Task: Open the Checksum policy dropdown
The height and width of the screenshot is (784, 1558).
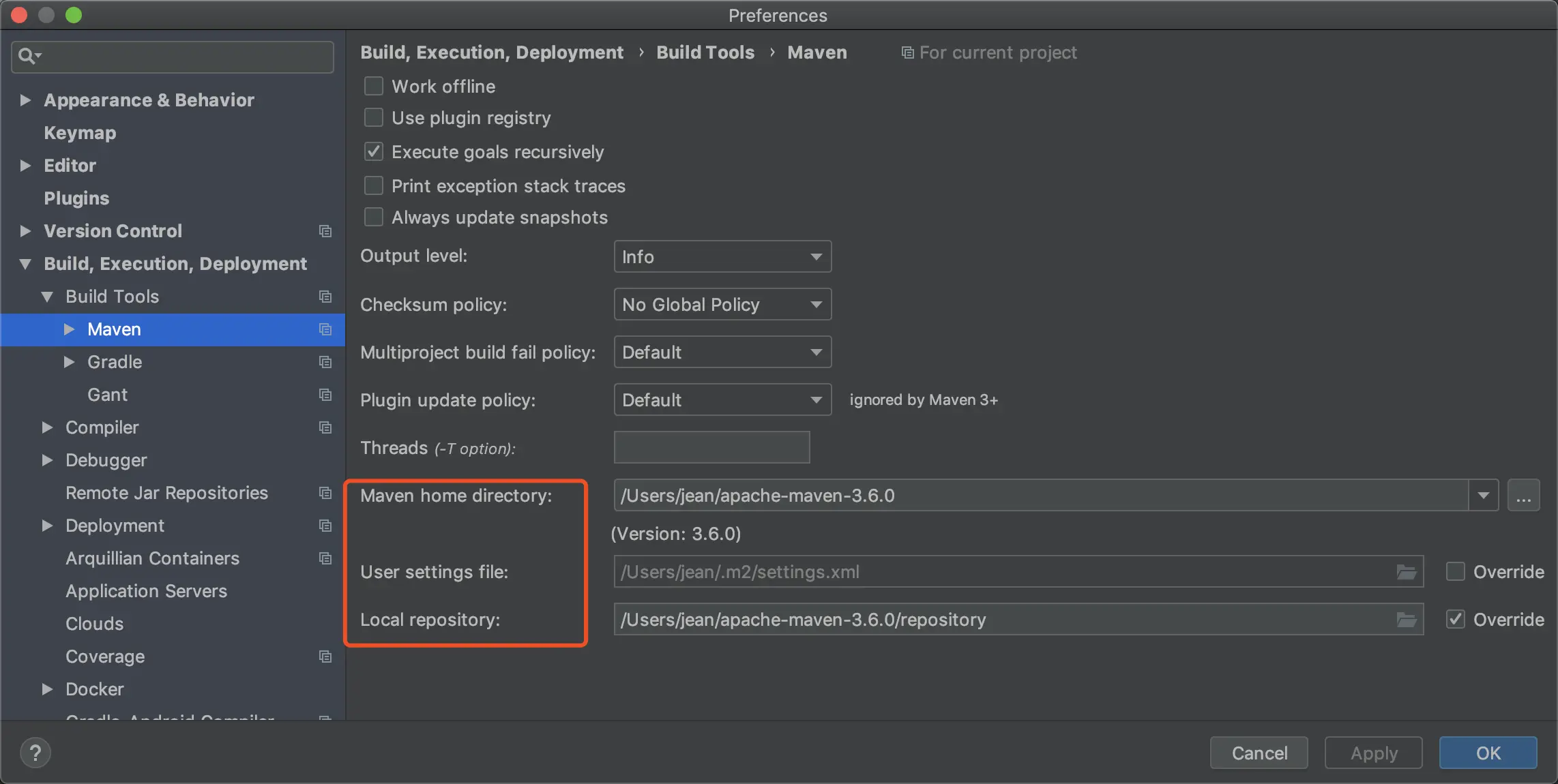Action: pyautogui.click(x=722, y=305)
